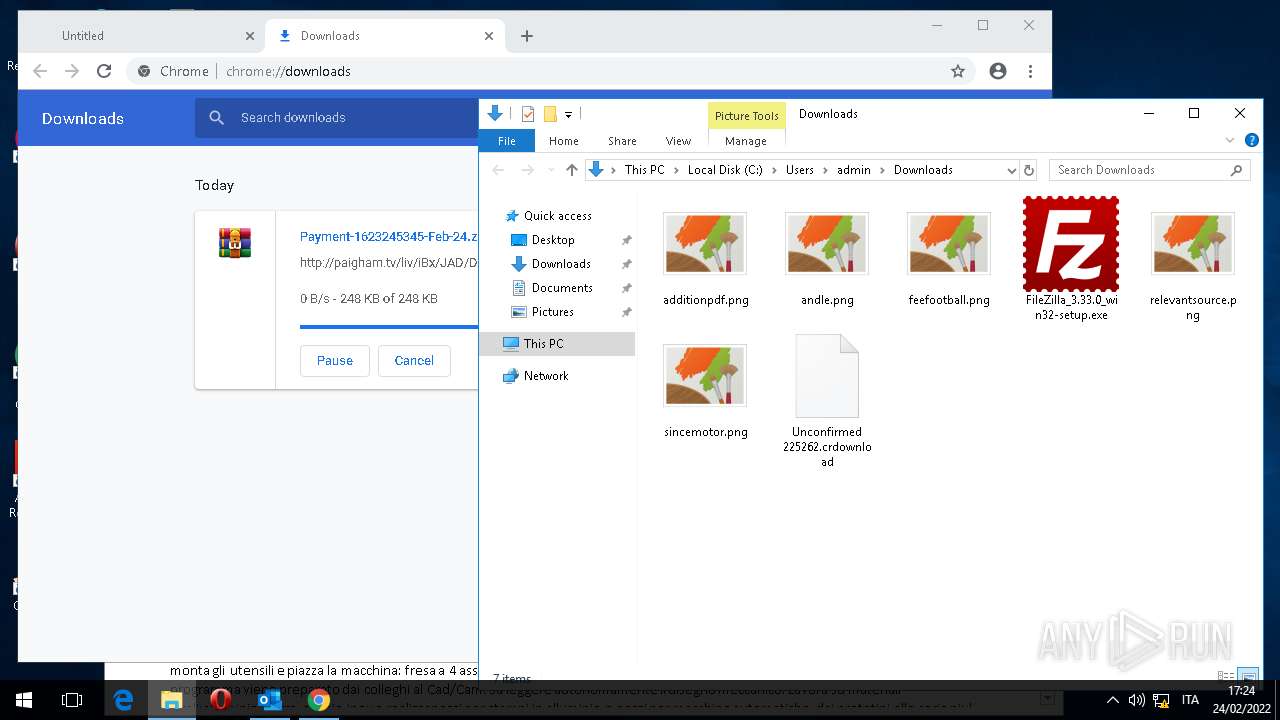Click New folder icon in quick access toolbar
Image resolution: width=1280 pixels, height=720 pixels.
[x=550, y=114]
